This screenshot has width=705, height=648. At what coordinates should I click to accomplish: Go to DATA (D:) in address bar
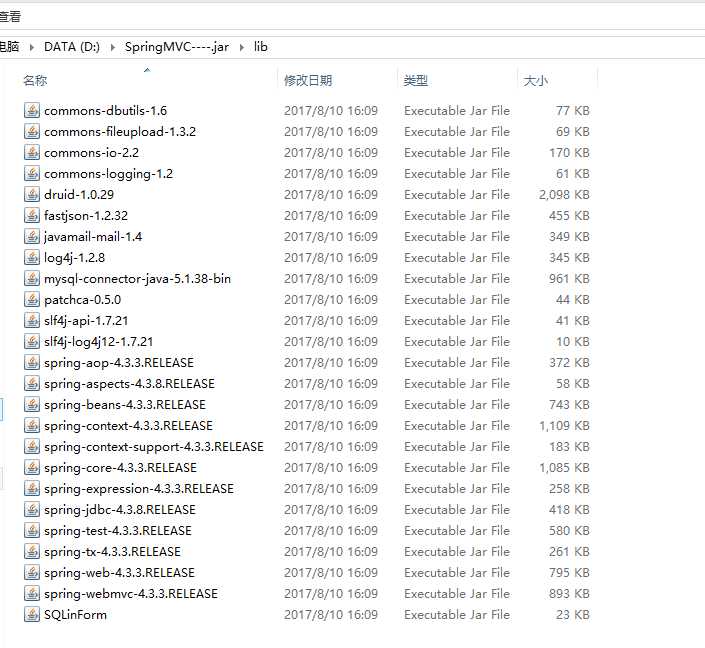(x=72, y=47)
